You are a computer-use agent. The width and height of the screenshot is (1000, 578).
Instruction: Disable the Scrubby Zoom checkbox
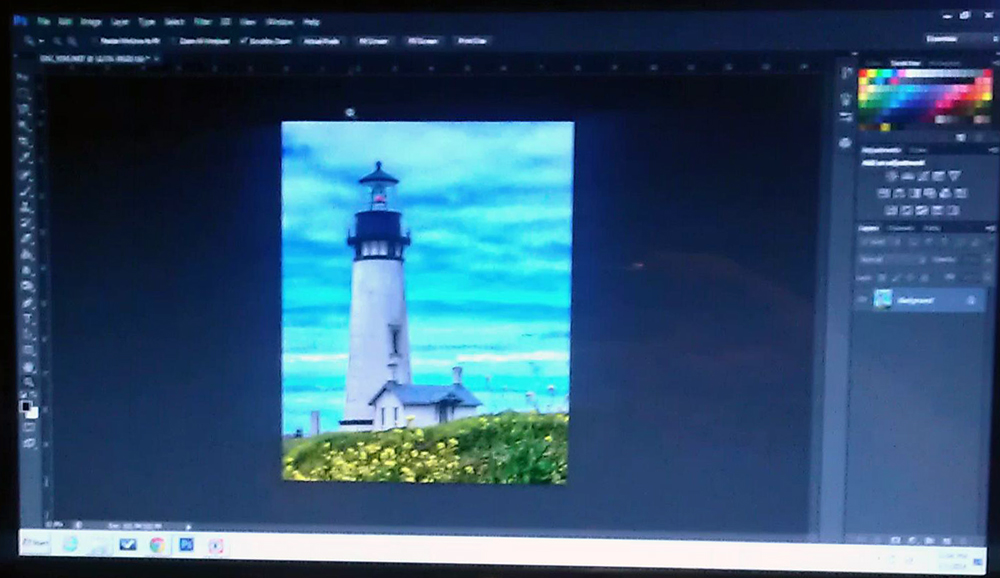(245, 41)
